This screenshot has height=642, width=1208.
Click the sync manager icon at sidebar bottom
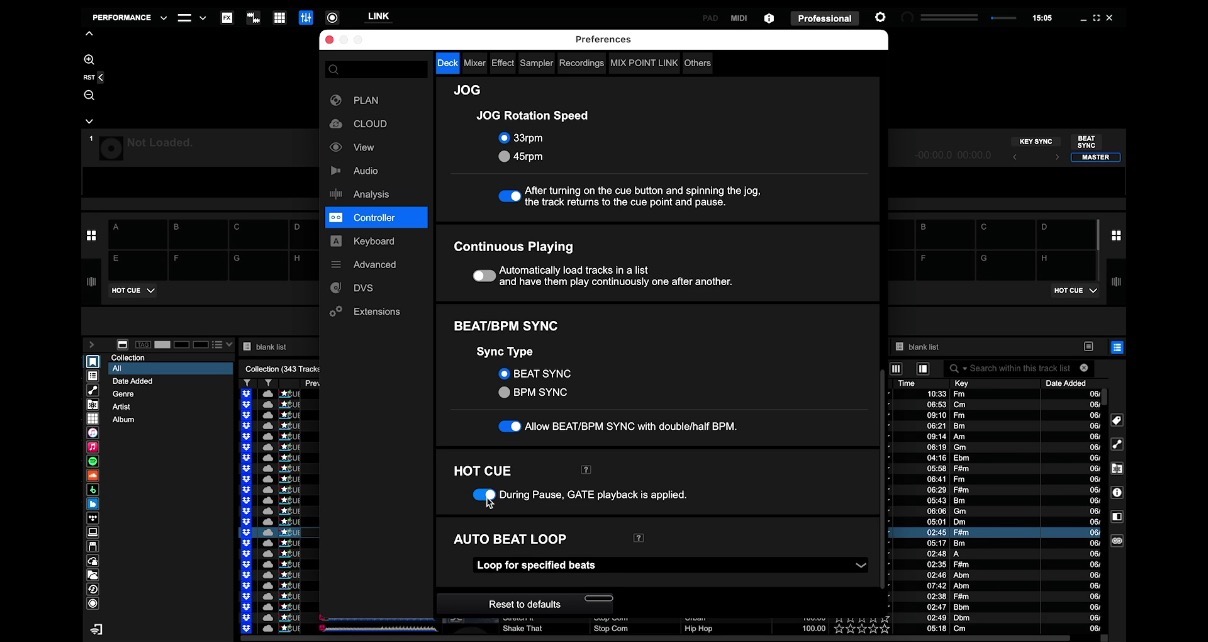click(x=96, y=629)
